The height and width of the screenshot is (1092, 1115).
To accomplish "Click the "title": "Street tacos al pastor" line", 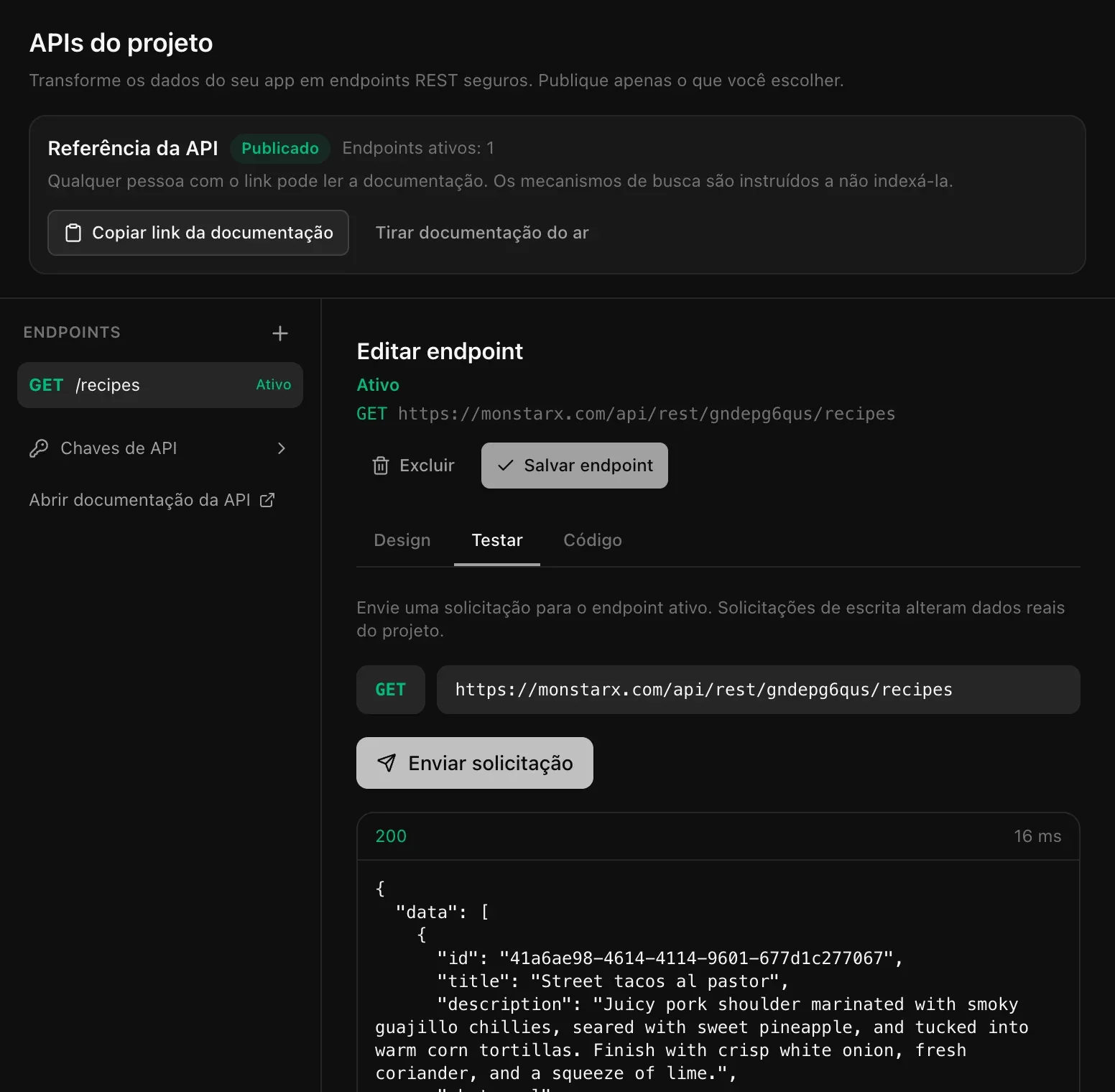I will (613, 981).
